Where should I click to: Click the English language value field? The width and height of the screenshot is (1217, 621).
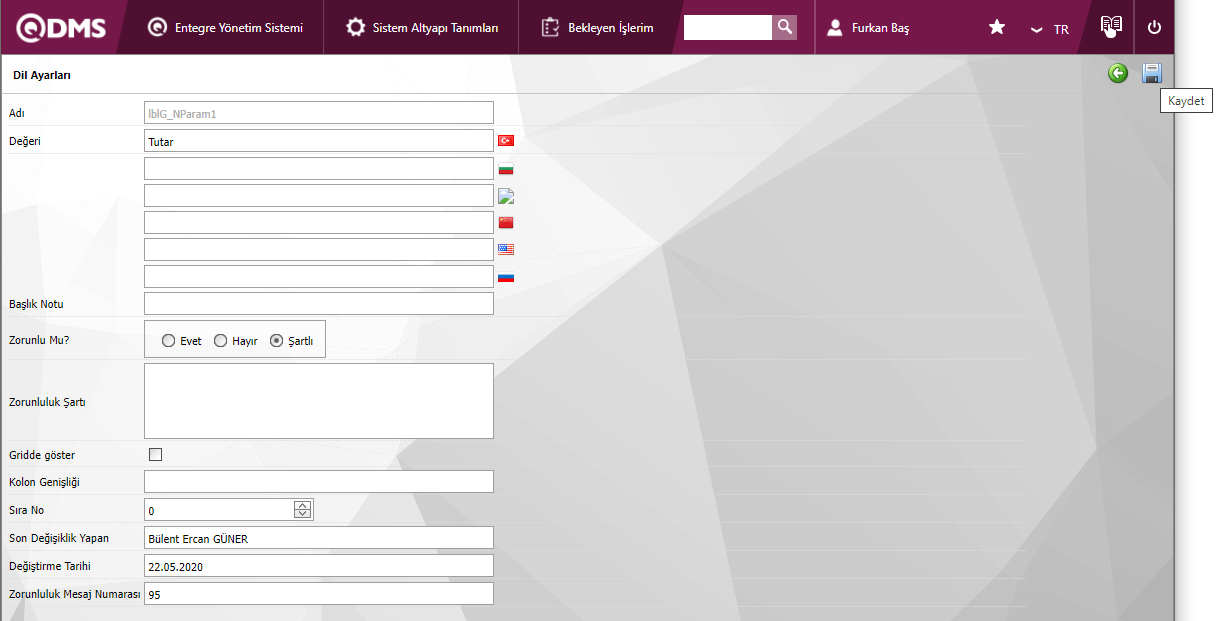click(x=319, y=249)
